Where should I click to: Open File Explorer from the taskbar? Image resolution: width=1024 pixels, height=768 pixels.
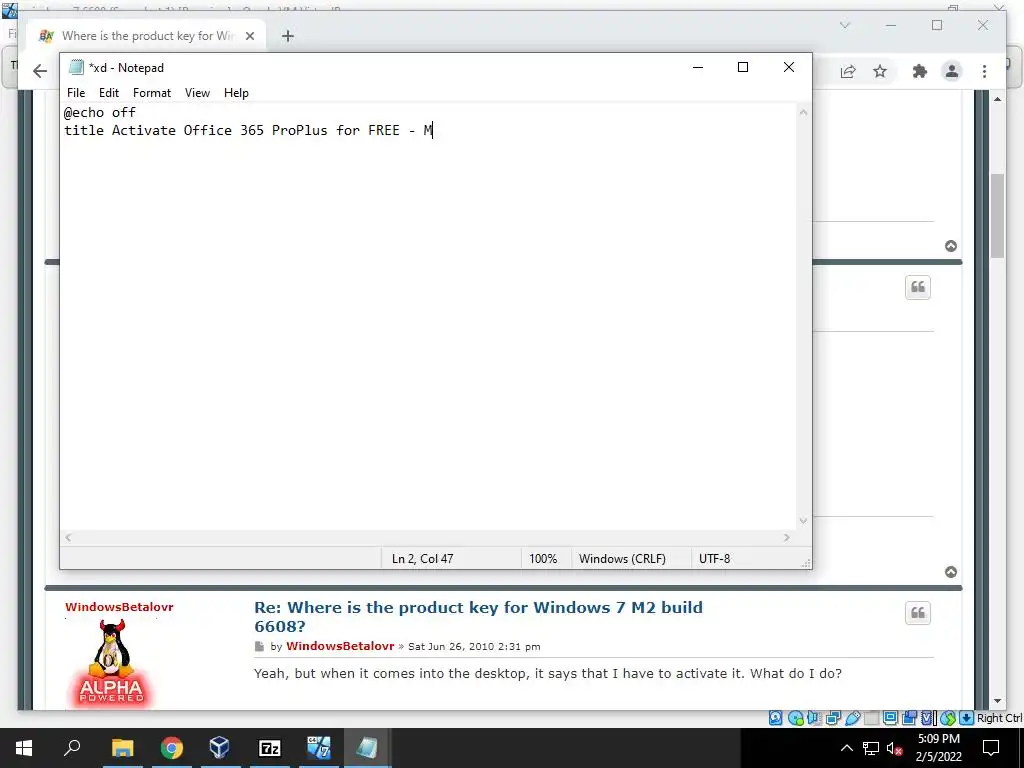[x=122, y=748]
